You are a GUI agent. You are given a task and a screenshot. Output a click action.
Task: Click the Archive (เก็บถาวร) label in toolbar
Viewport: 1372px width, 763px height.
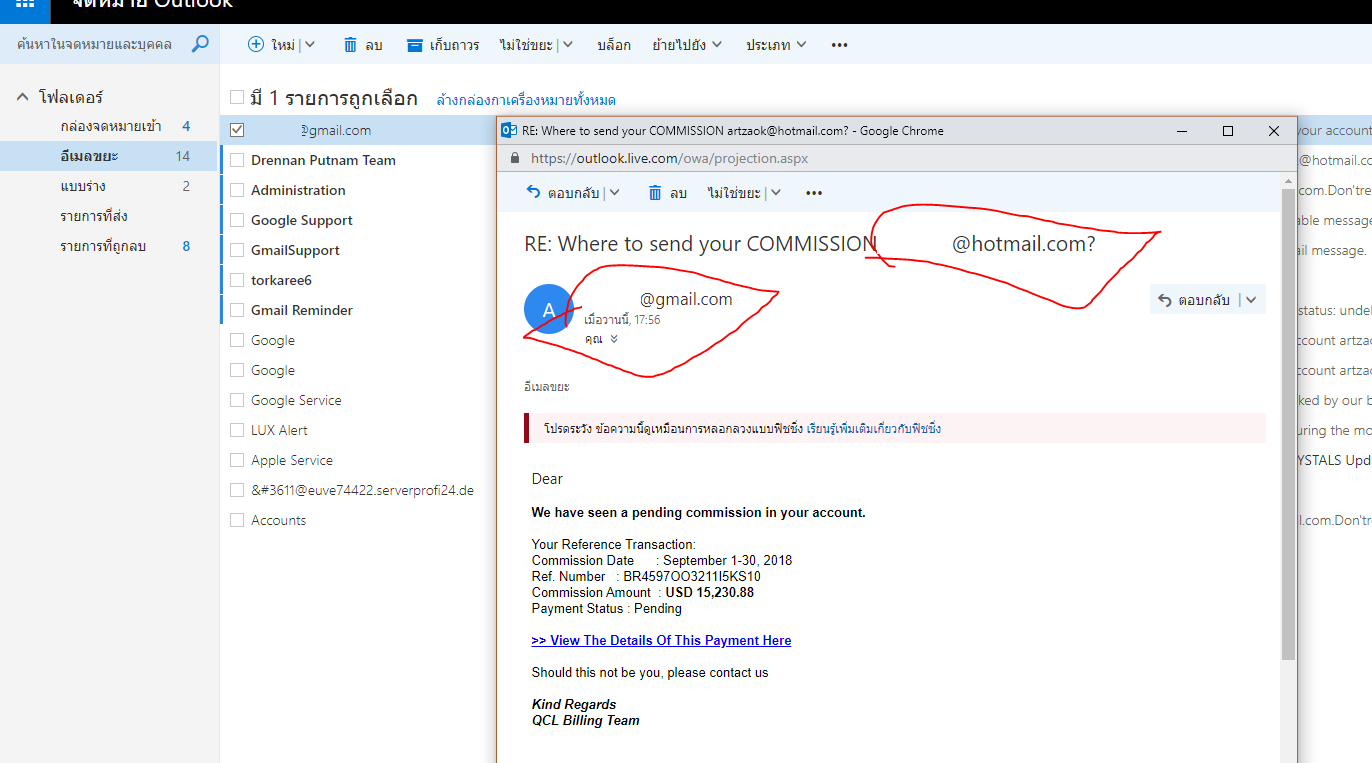pyautogui.click(x=455, y=45)
